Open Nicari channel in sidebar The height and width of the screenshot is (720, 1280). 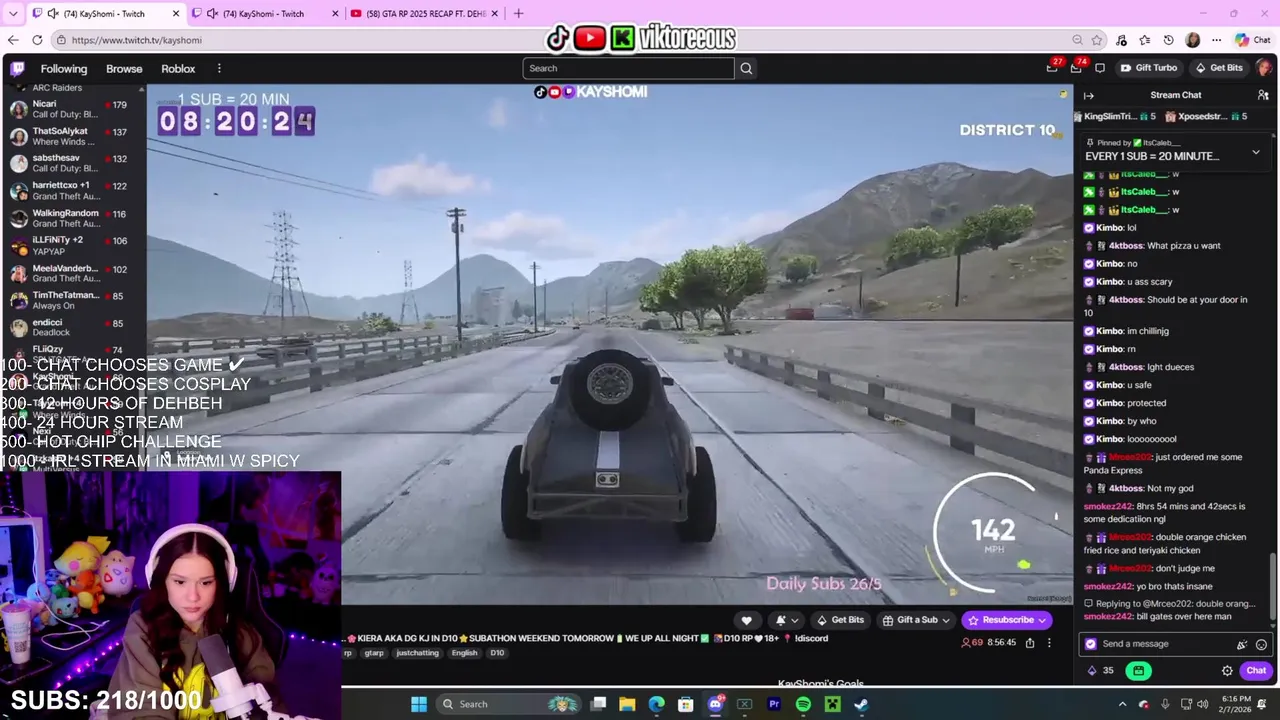click(73, 109)
